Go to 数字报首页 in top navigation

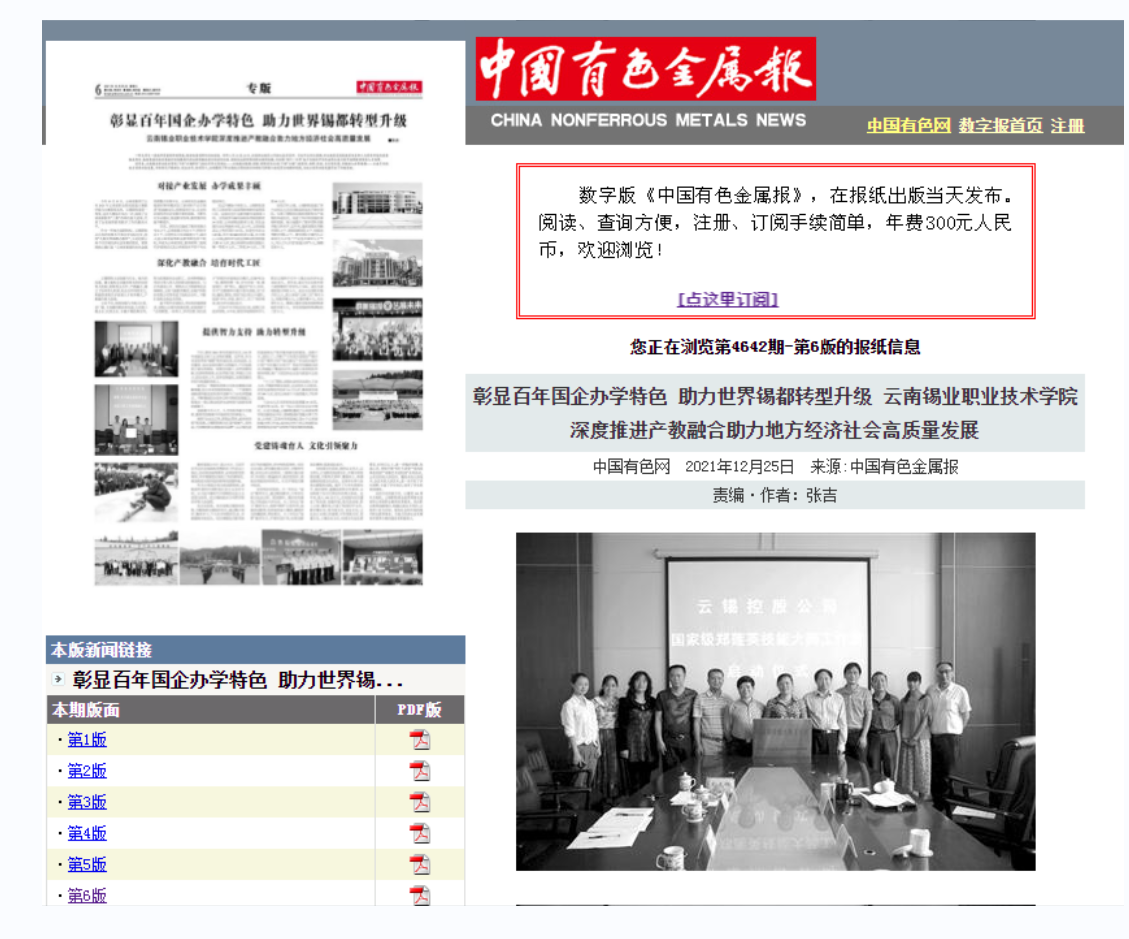click(1000, 126)
